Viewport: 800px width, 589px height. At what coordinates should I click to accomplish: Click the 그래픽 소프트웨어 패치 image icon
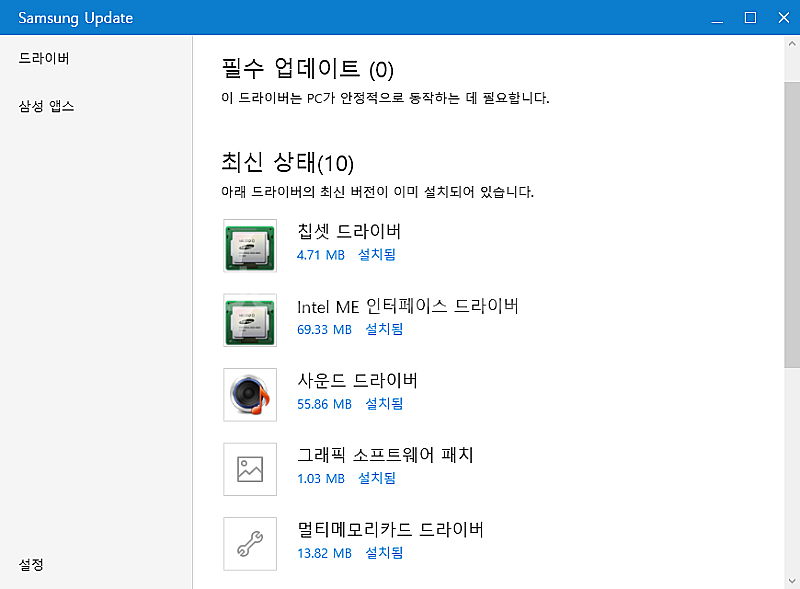click(x=250, y=469)
